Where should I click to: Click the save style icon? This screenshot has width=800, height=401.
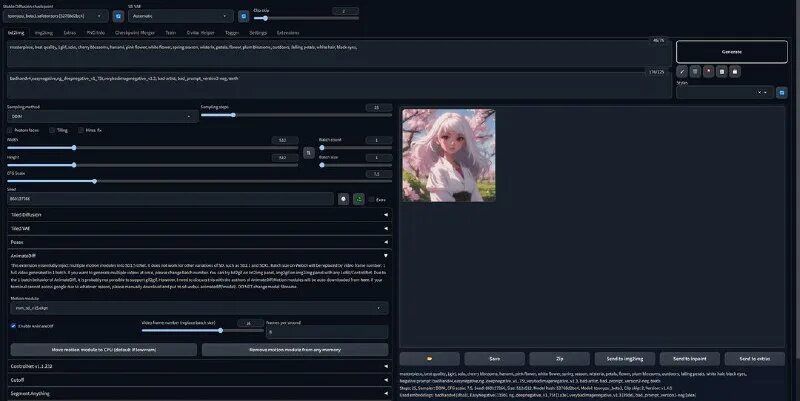pos(735,72)
